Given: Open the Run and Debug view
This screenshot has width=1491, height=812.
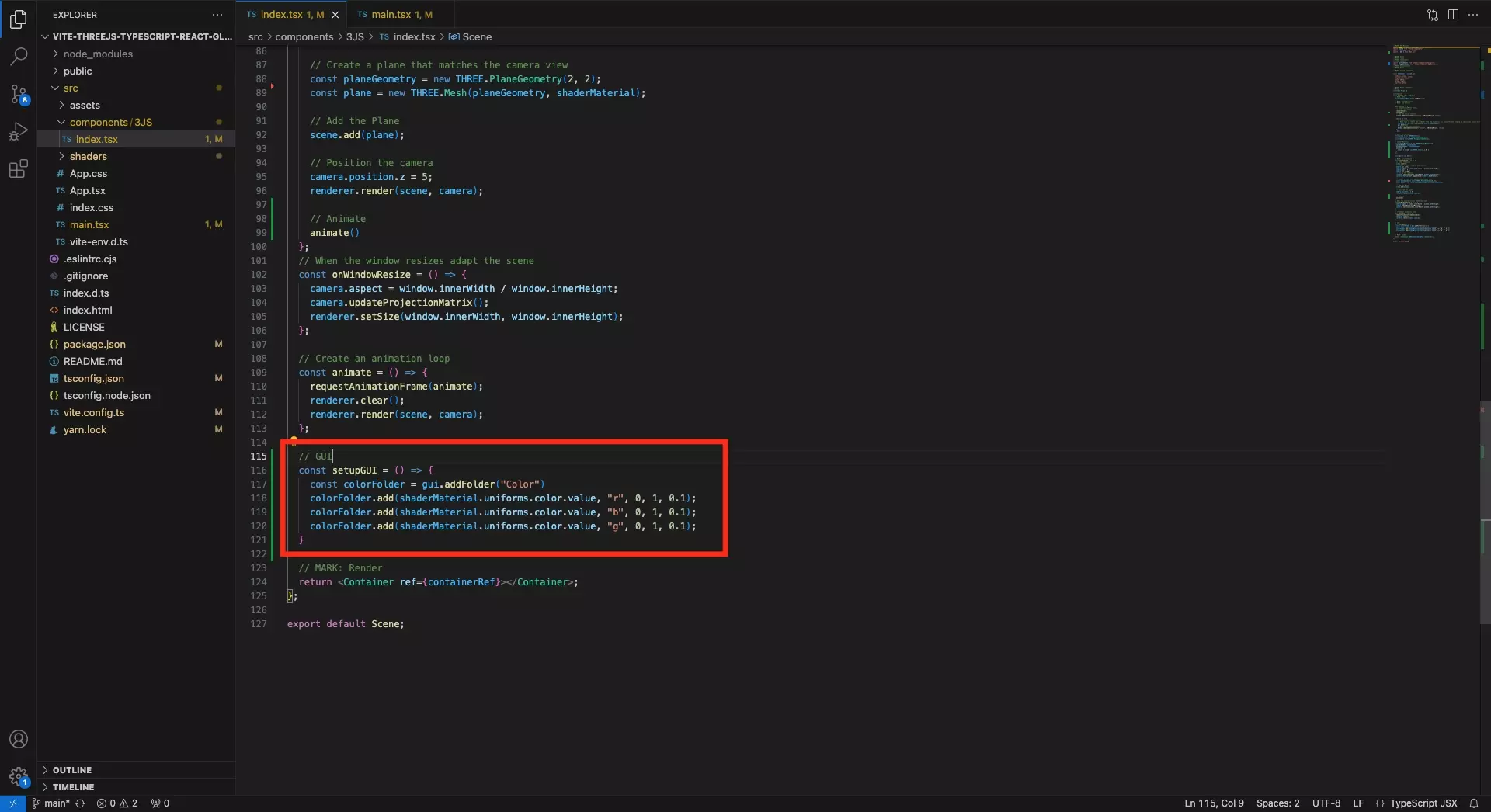Looking at the screenshot, I should pos(19,131).
